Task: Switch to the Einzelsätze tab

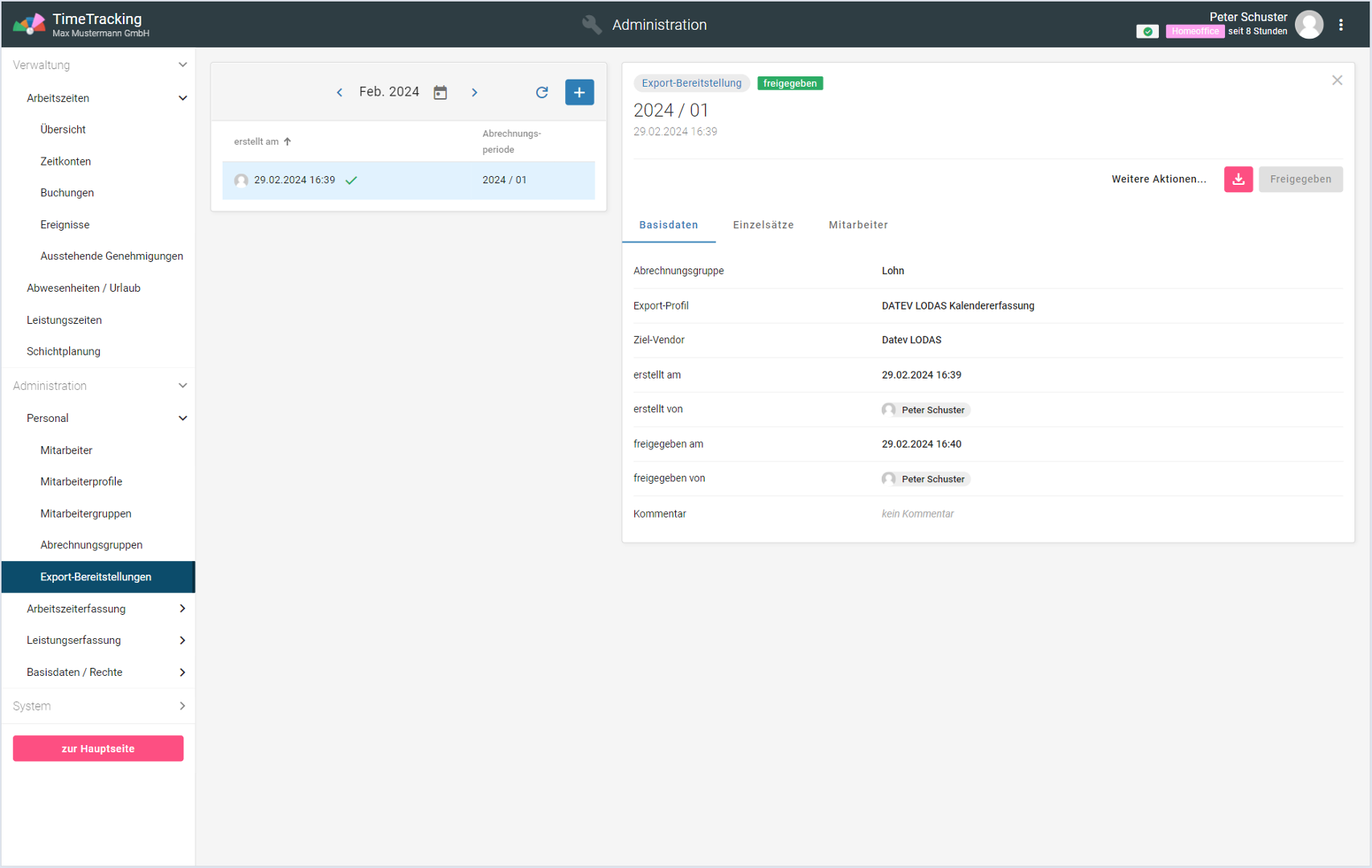Action: (763, 225)
